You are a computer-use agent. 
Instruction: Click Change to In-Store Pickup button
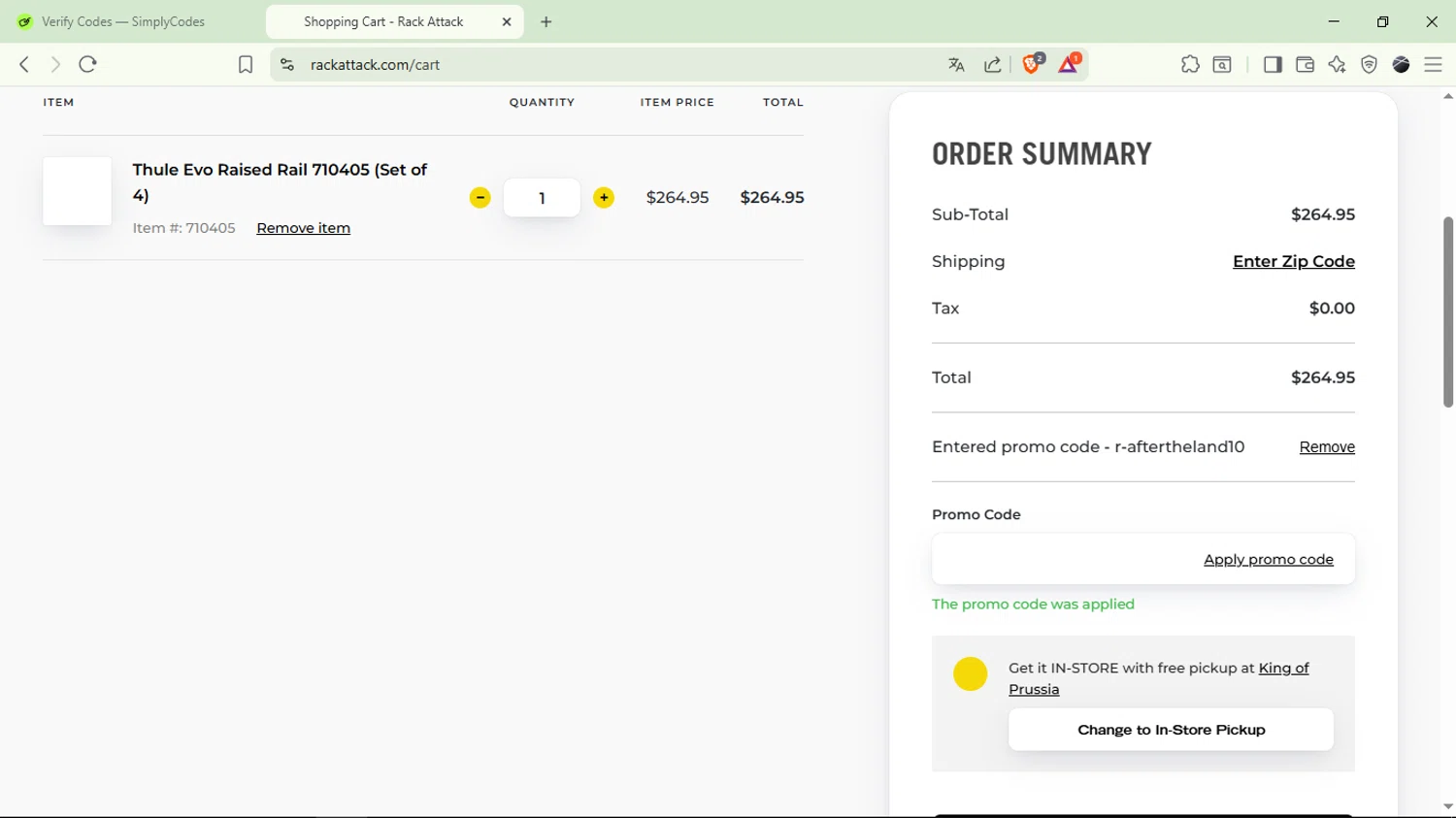click(x=1171, y=730)
